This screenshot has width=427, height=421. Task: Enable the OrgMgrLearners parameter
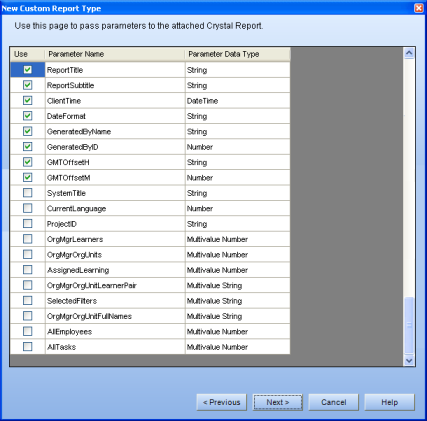(28, 239)
